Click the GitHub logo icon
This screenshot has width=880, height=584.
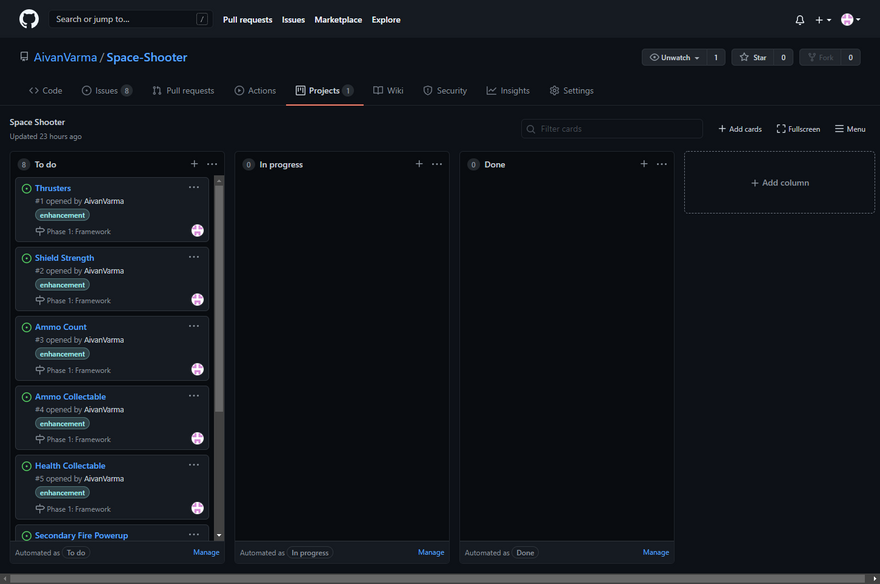coord(29,19)
